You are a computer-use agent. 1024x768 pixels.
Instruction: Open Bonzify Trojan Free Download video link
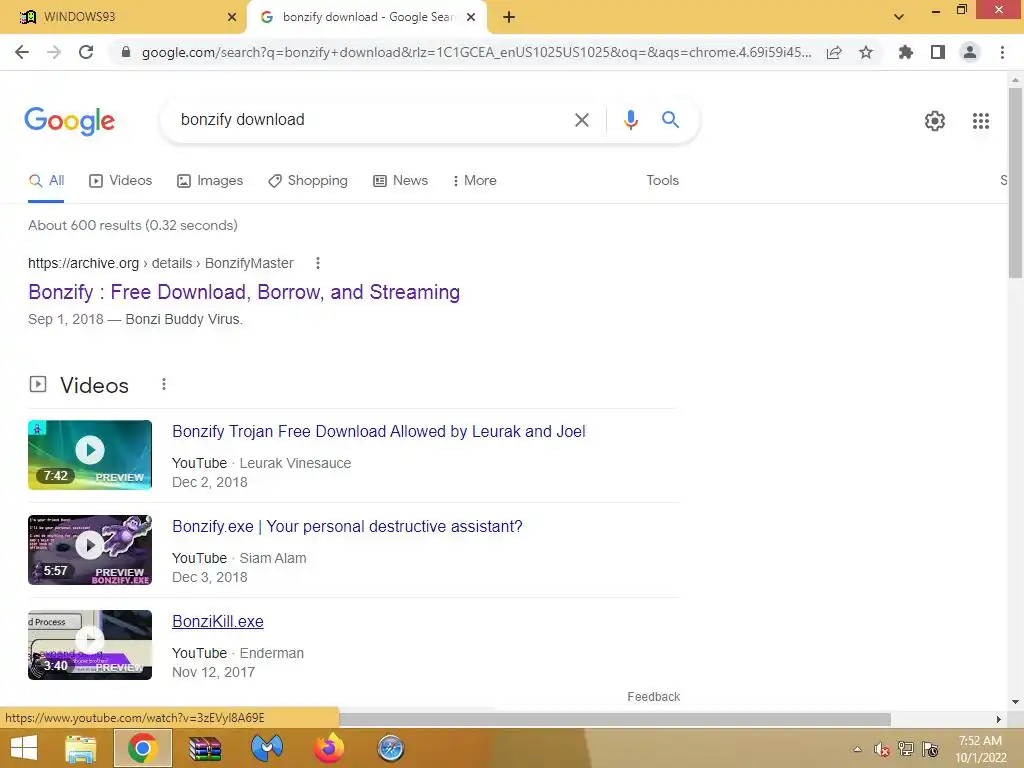tap(378, 432)
